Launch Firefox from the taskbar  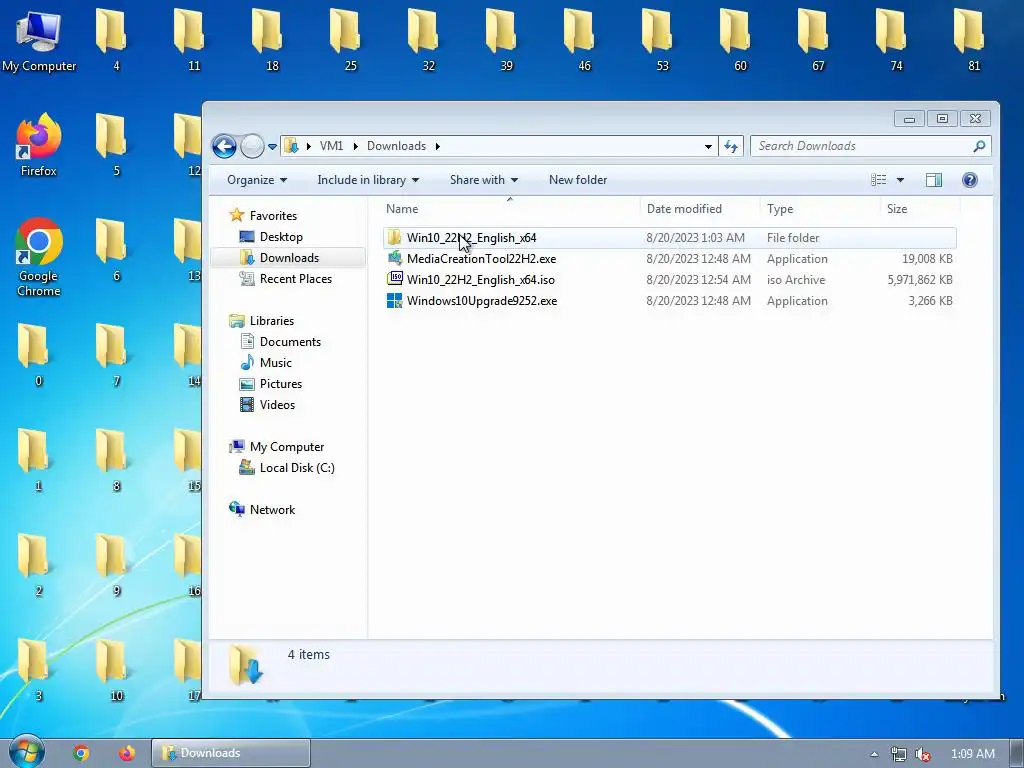[x=127, y=753]
